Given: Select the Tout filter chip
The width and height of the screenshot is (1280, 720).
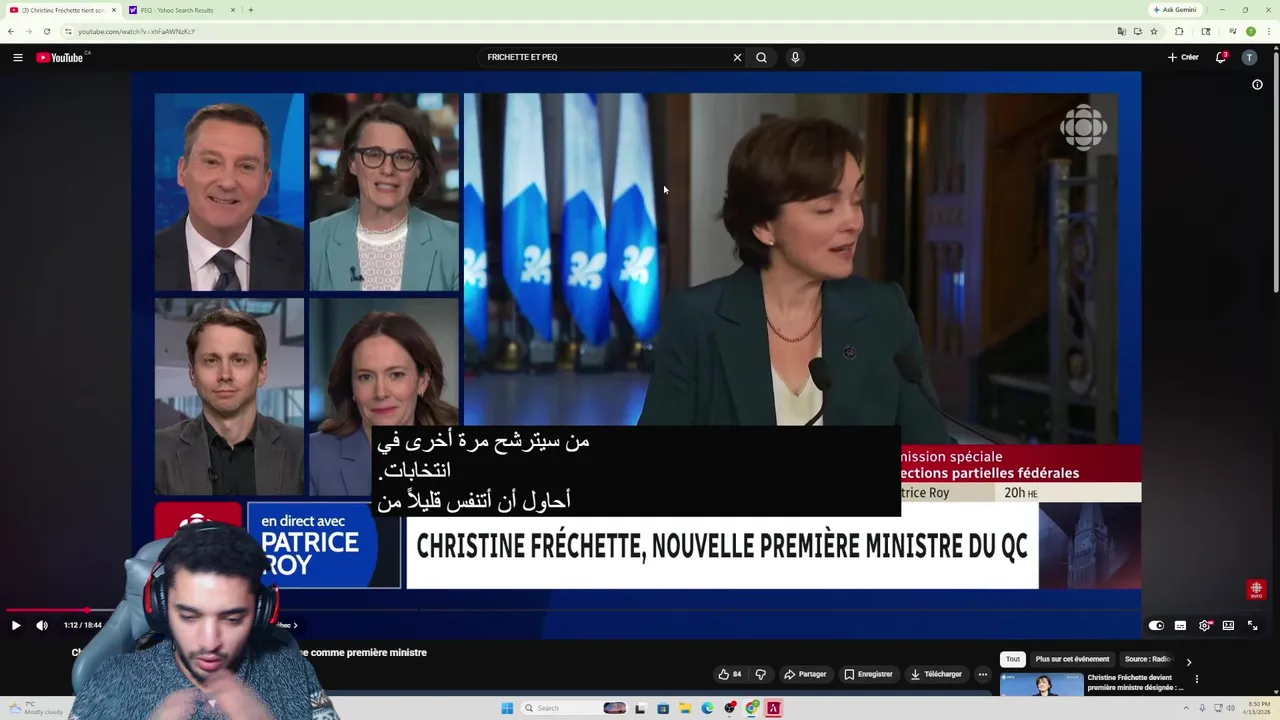Looking at the screenshot, I should [x=1013, y=659].
